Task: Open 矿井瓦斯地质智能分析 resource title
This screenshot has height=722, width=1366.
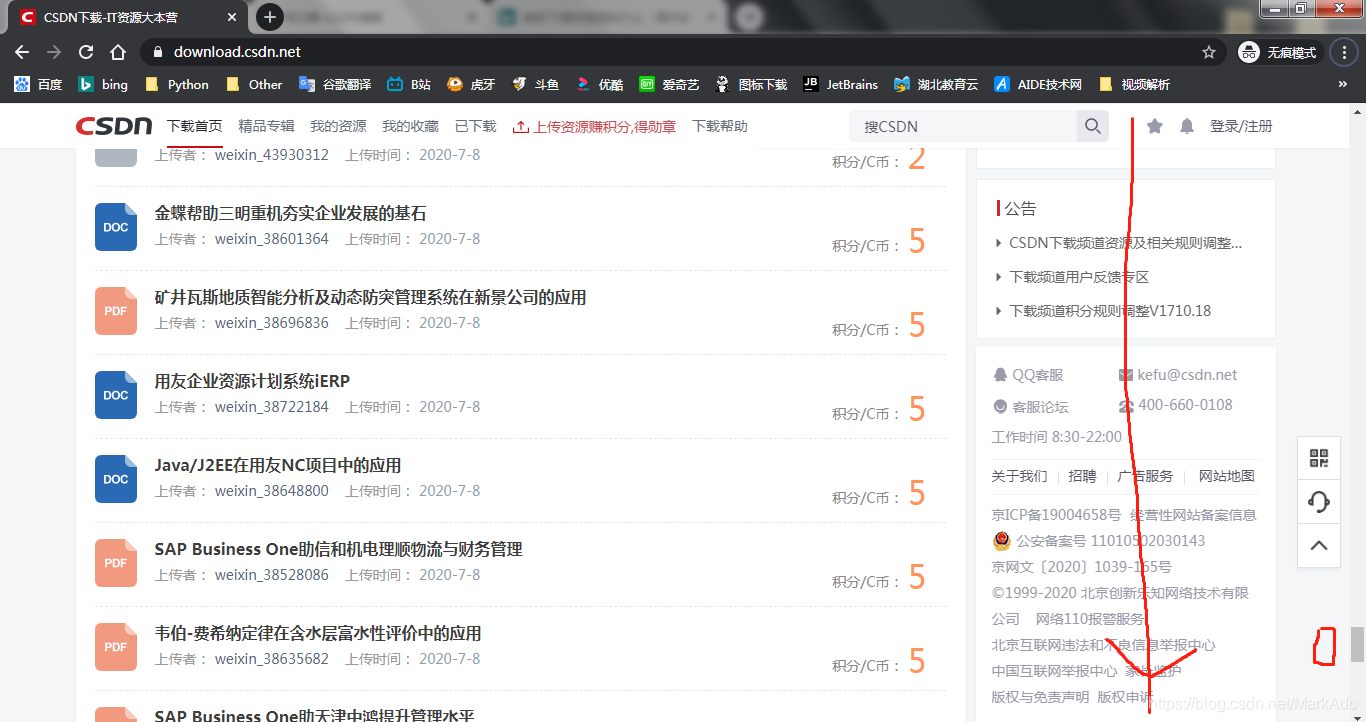Action: [x=370, y=297]
